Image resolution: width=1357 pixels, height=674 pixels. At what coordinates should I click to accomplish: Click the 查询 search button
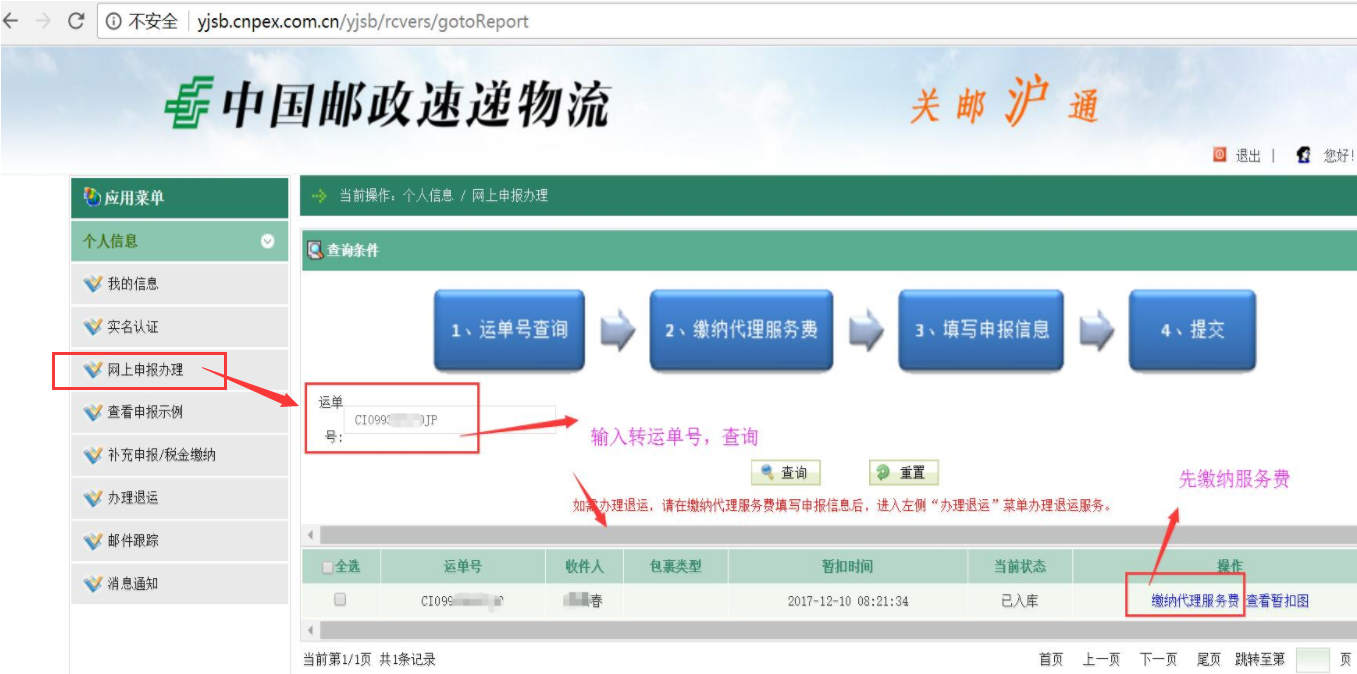pos(785,473)
